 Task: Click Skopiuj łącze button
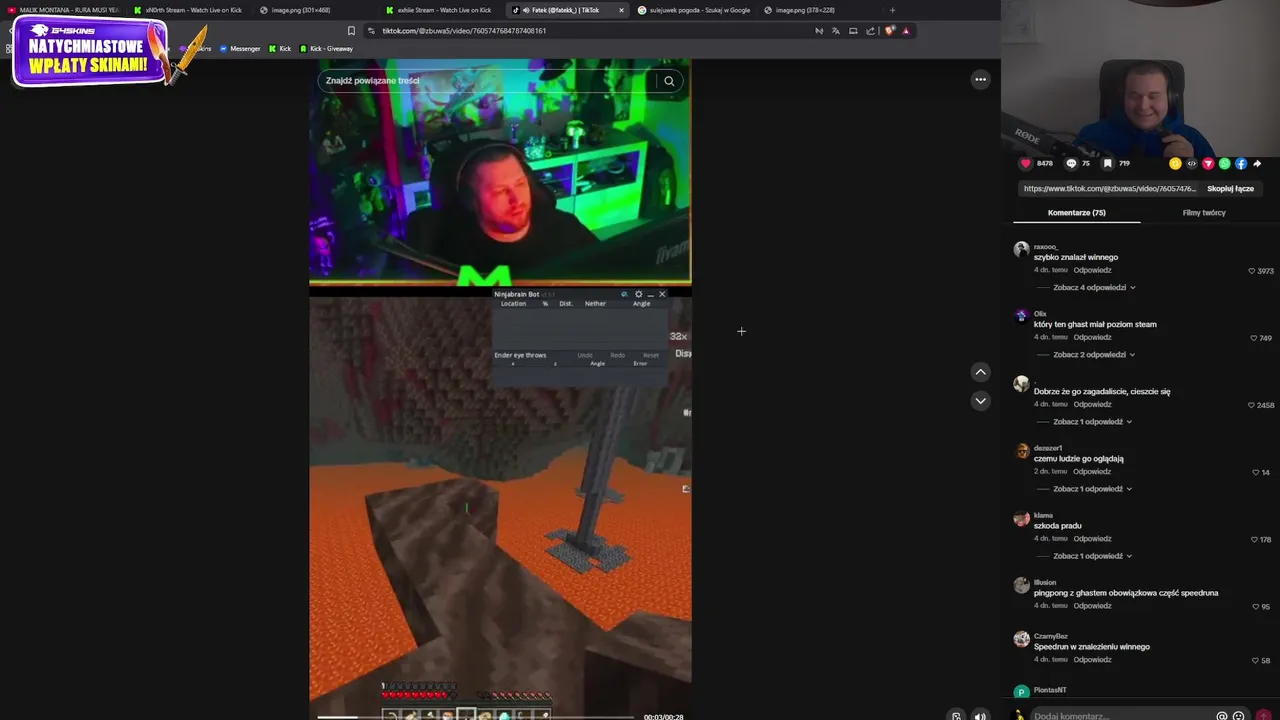click(1230, 189)
